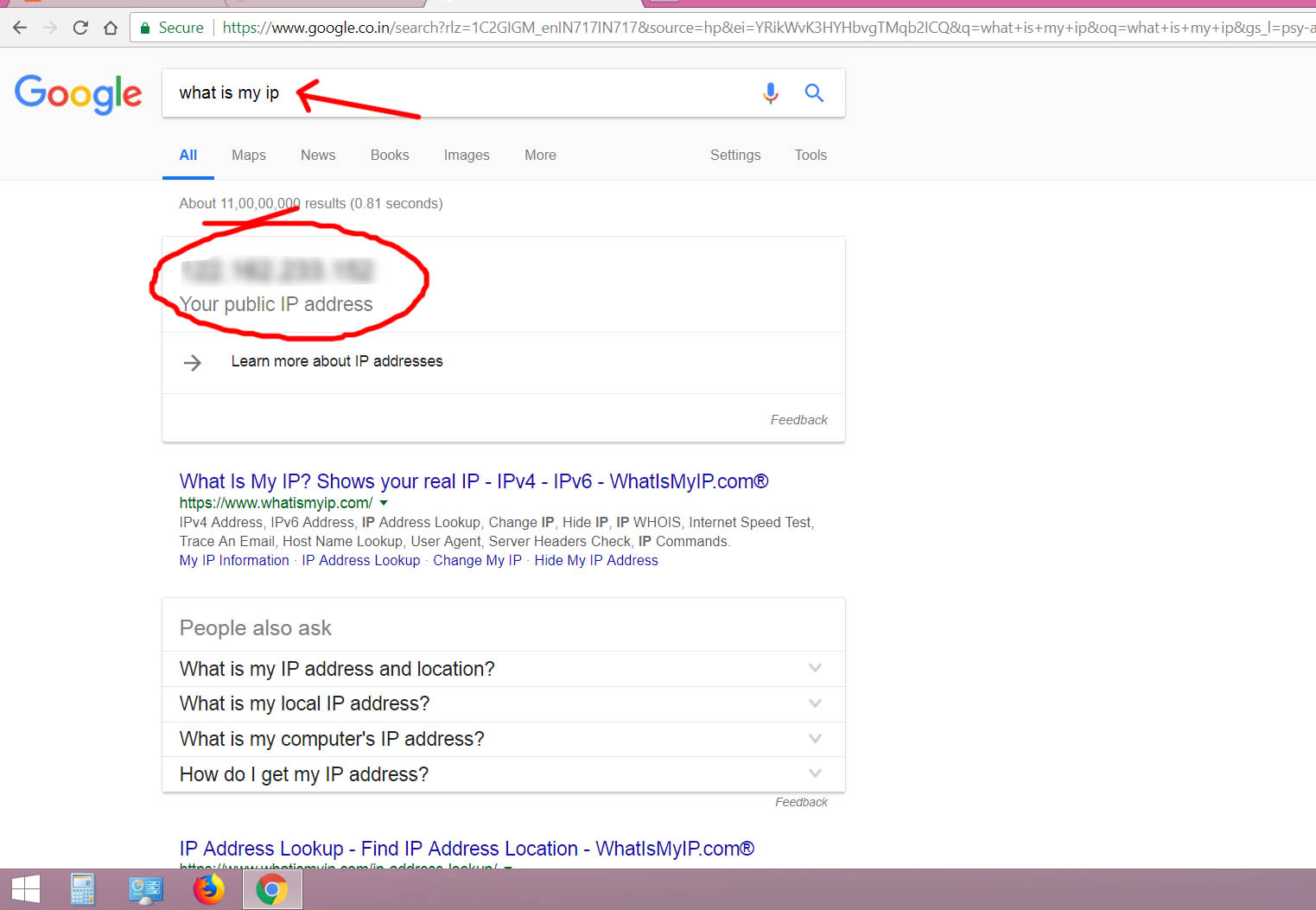Image resolution: width=1316 pixels, height=910 pixels.
Task: Open the remote desktop taskbar icon
Action: (145, 889)
